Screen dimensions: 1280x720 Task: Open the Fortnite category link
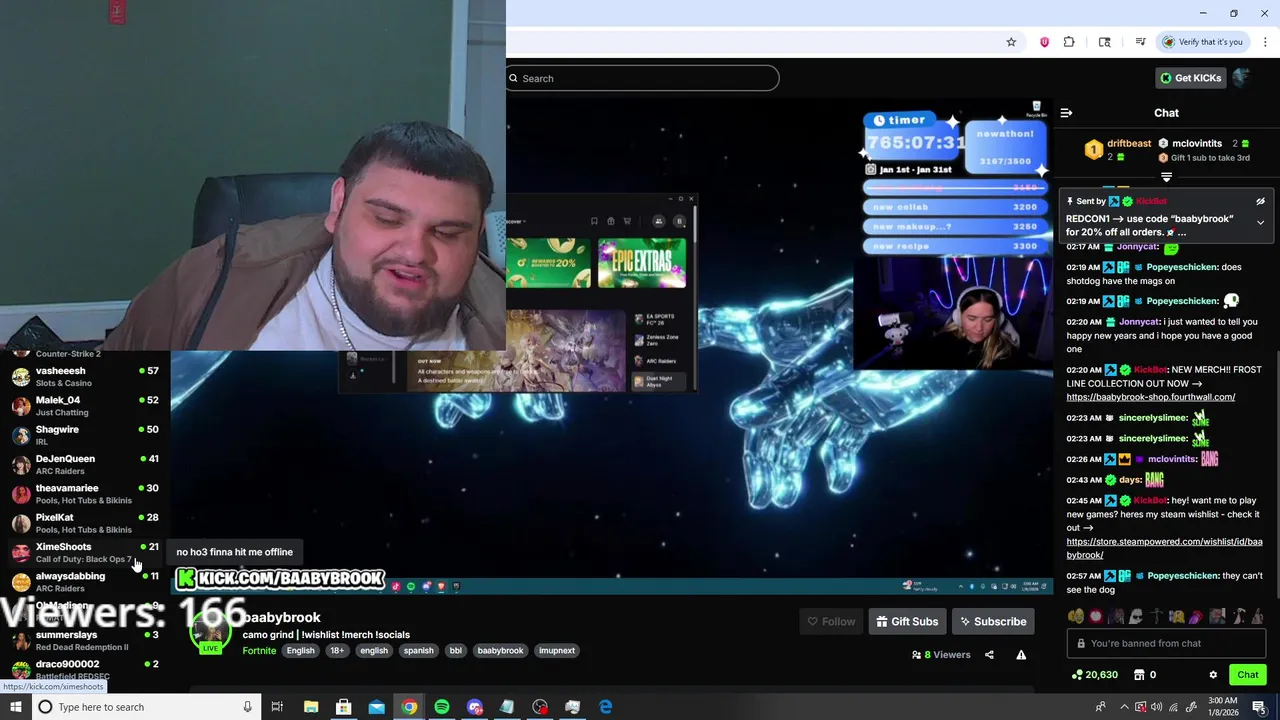(x=259, y=651)
